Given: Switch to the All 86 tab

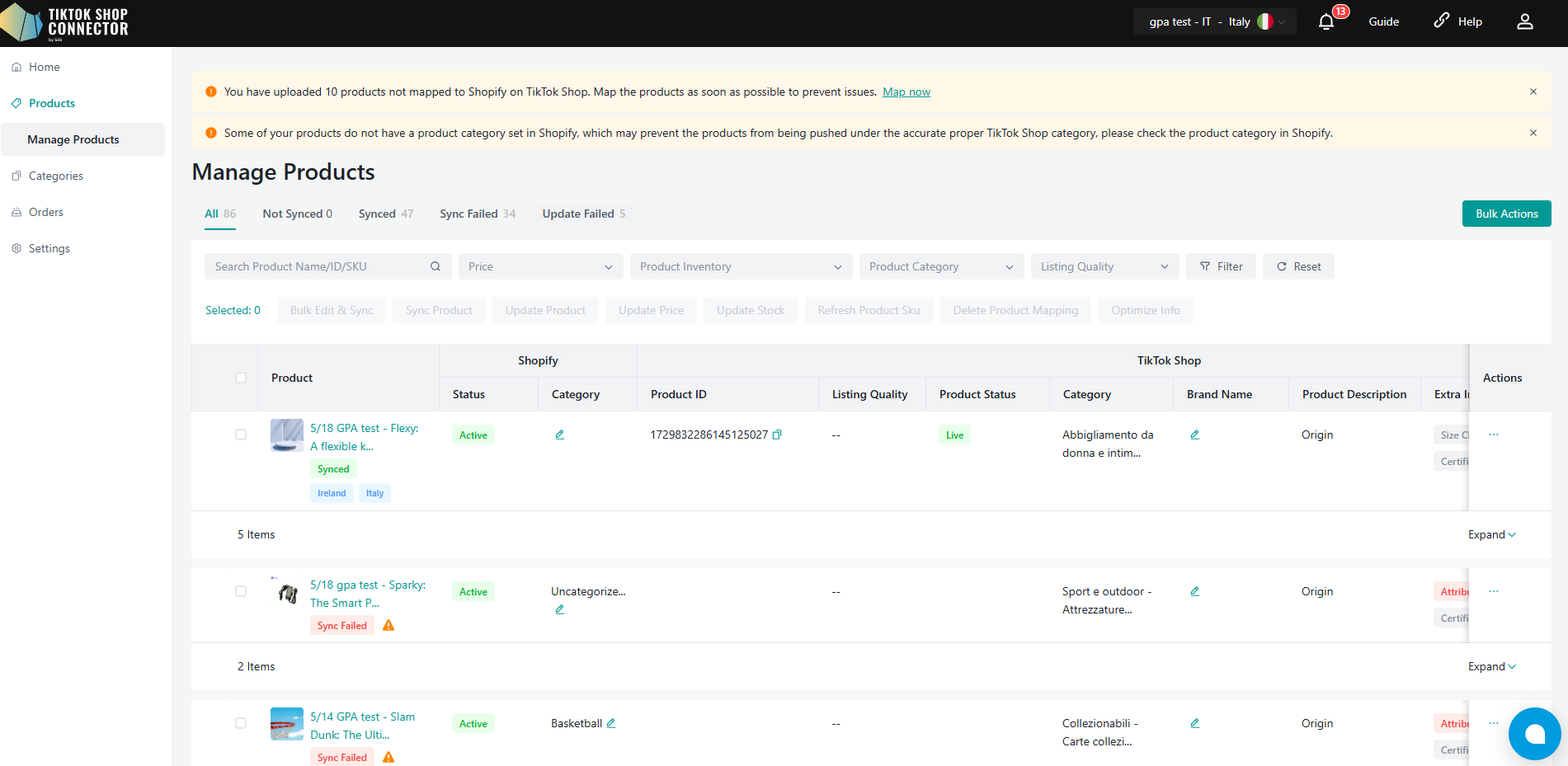Looking at the screenshot, I should pyautogui.click(x=220, y=214).
